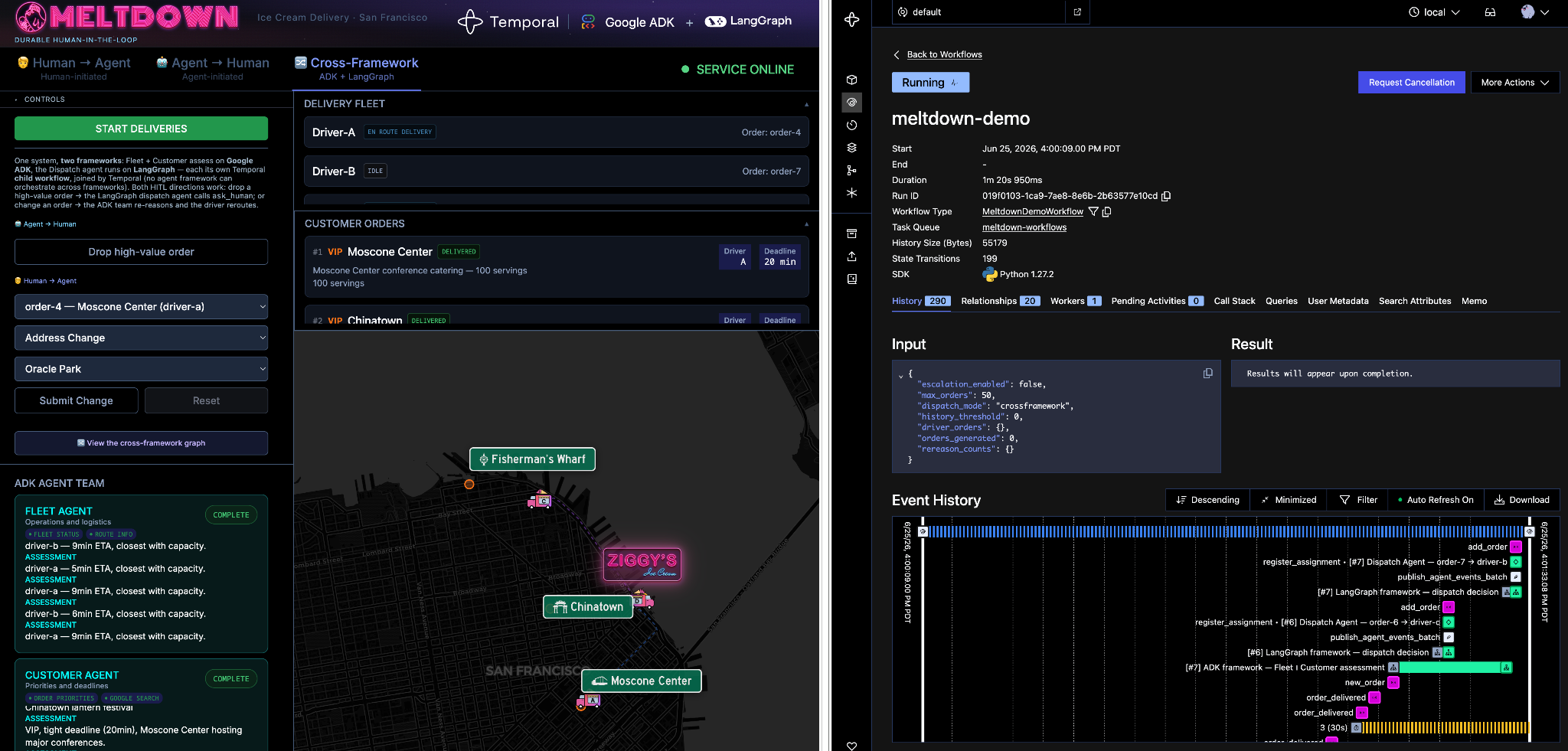This screenshot has height=751, width=1568.
Task: Open Namespaces via the cube sidebar icon
Action: (851, 80)
